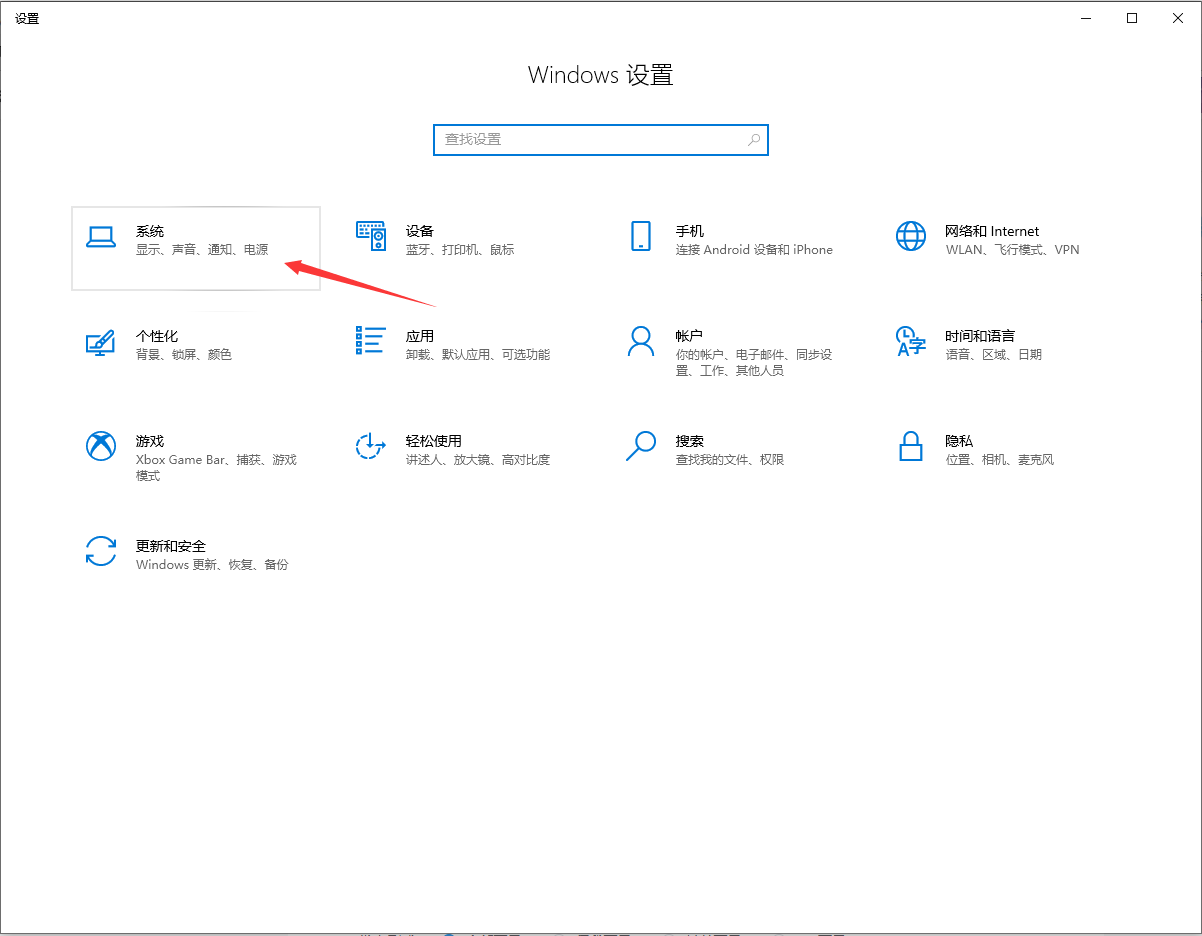Click the 隐私 title text
Screen dimensions: 1202x936
click(960, 441)
